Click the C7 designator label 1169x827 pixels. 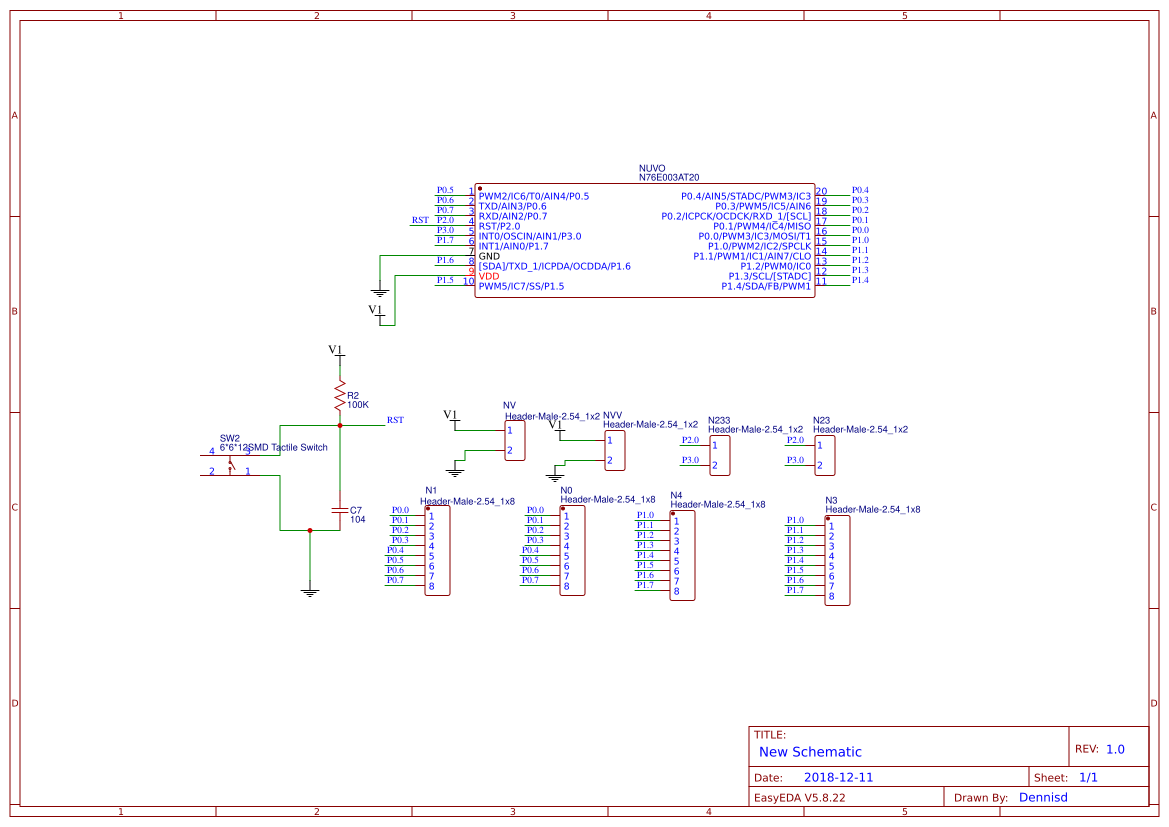(356, 511)
